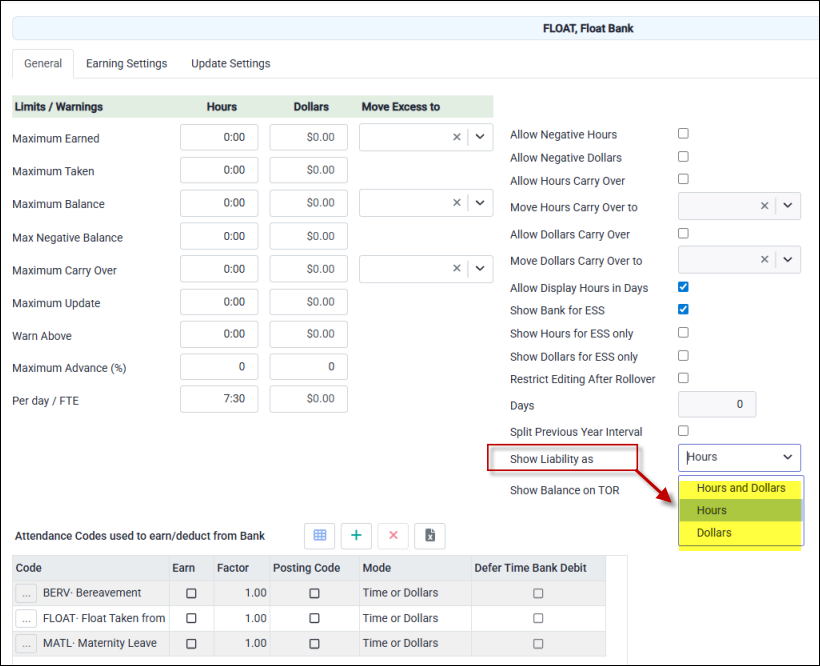Image resolution: width=820 pixels, height=666 pixels.
Task: Expand the Move Dollars Carry Over to dropdown
Action: pos(788,260)
